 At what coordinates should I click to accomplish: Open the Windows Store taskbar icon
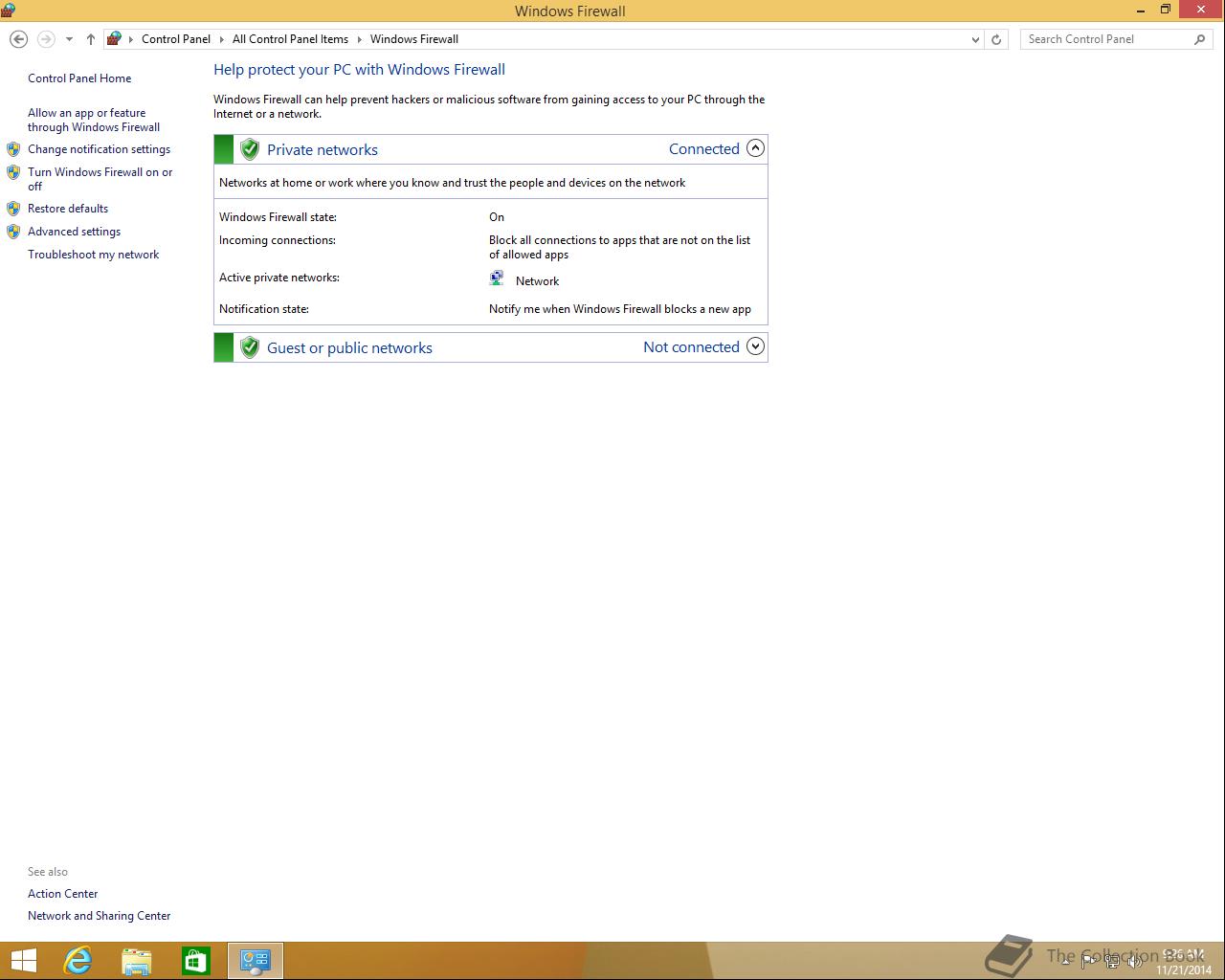195,961
